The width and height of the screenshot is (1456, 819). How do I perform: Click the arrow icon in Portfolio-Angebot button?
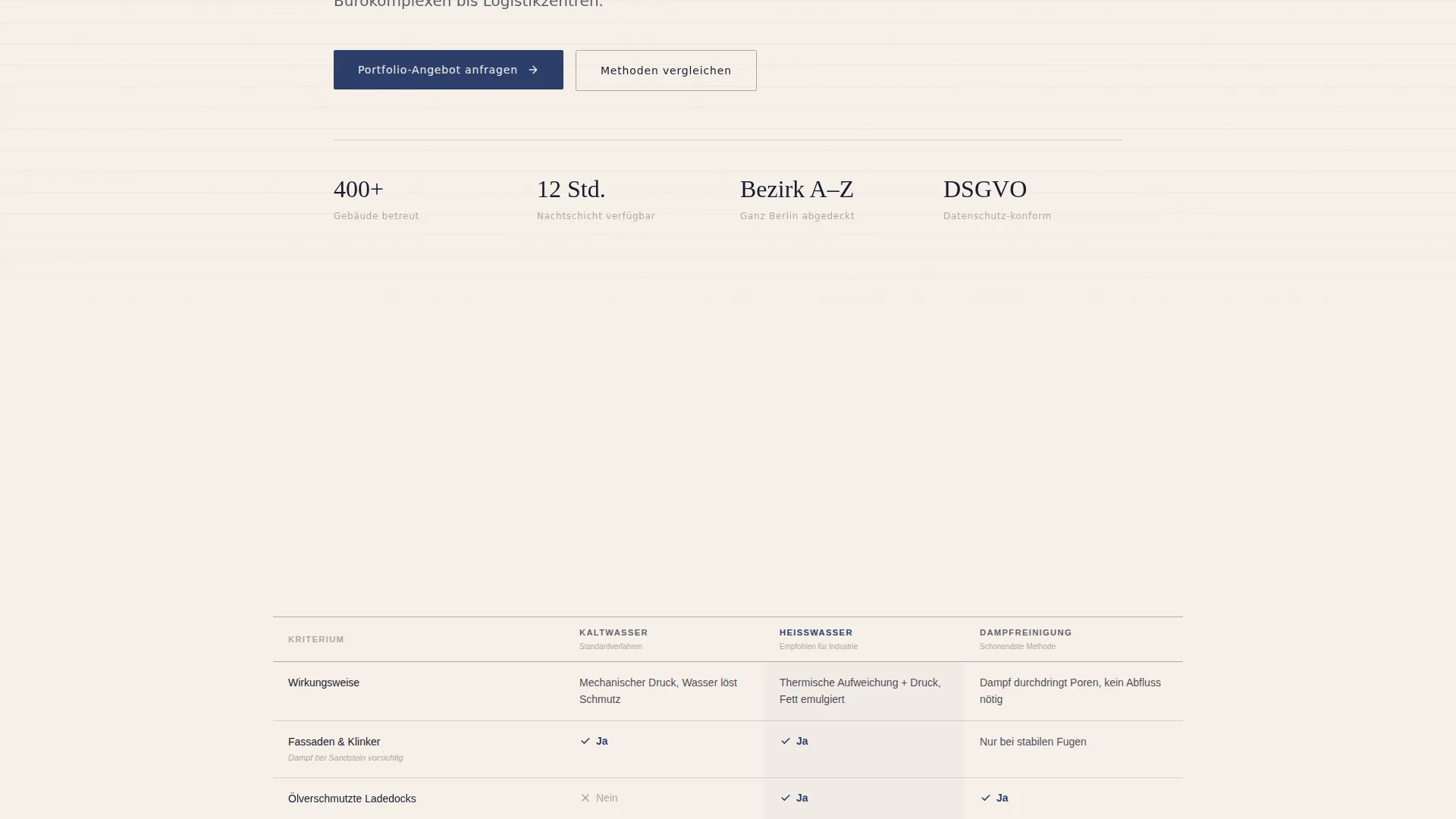coord(533,70)
